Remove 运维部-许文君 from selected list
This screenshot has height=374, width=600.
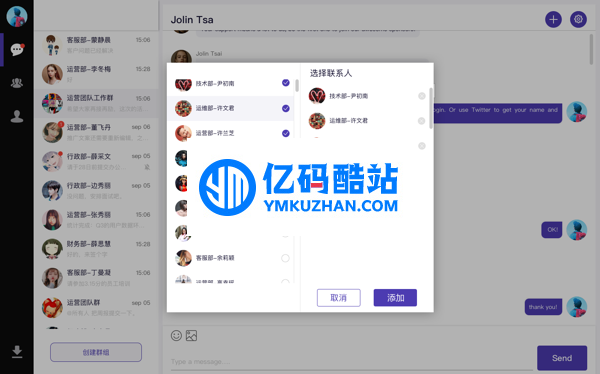point(421,121)
